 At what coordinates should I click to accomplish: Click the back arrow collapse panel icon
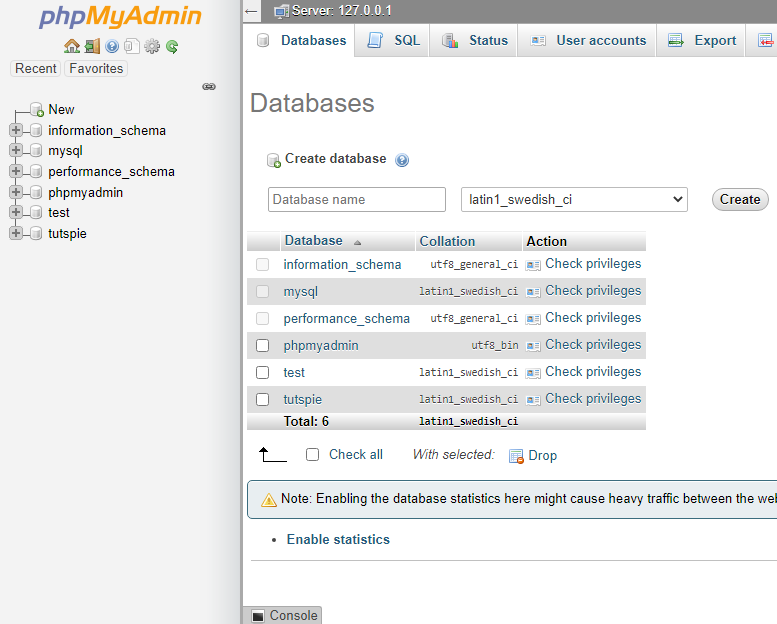(251, 11)
